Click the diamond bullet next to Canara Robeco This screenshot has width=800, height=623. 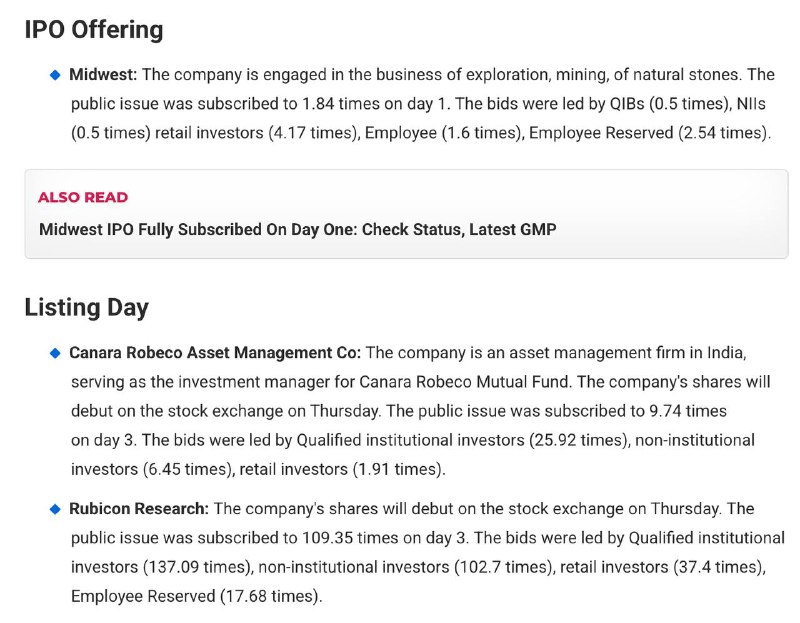(55, 353)
